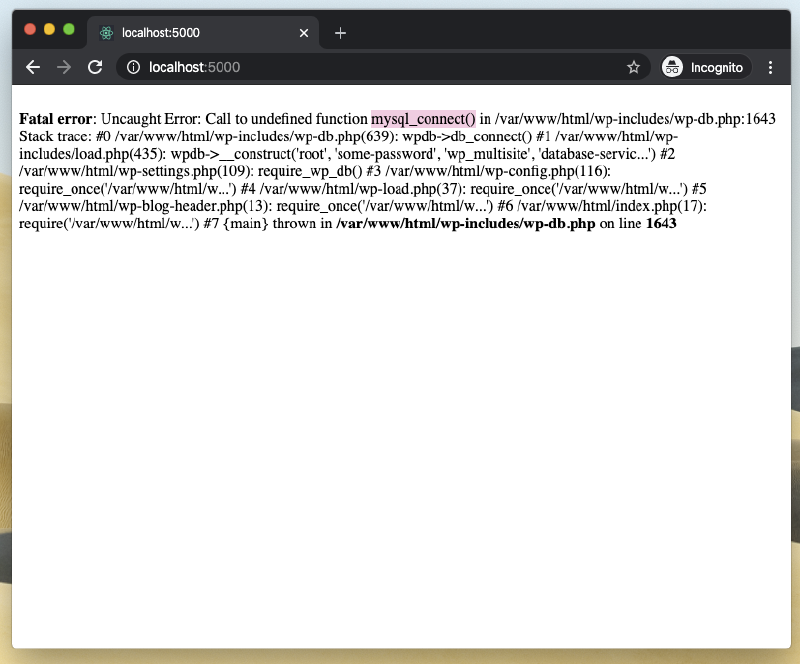Open site information via the info icon
This screenshot has height=664, width=800.
134,67
